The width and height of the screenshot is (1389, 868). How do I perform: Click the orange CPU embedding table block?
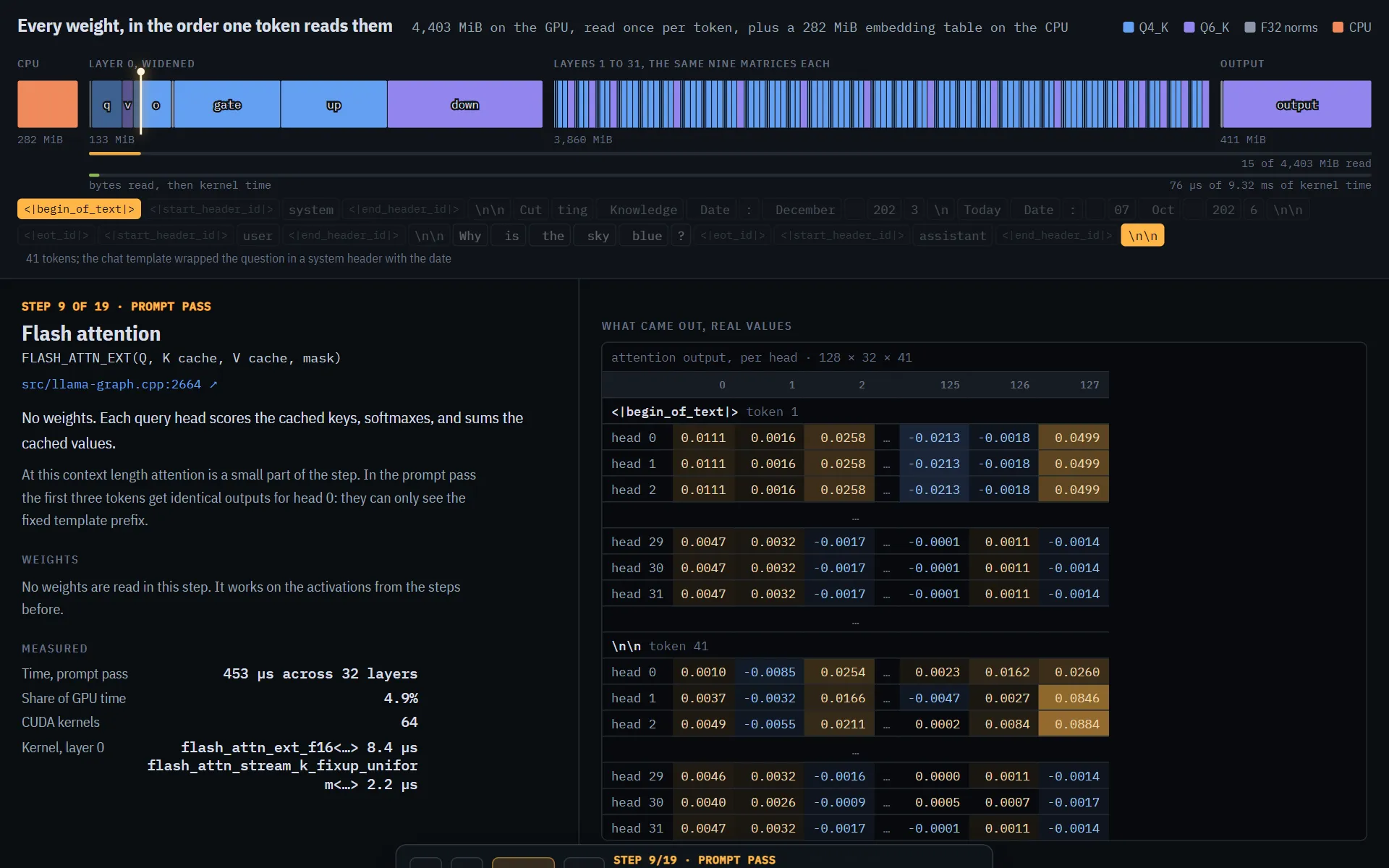pos(48,104)
